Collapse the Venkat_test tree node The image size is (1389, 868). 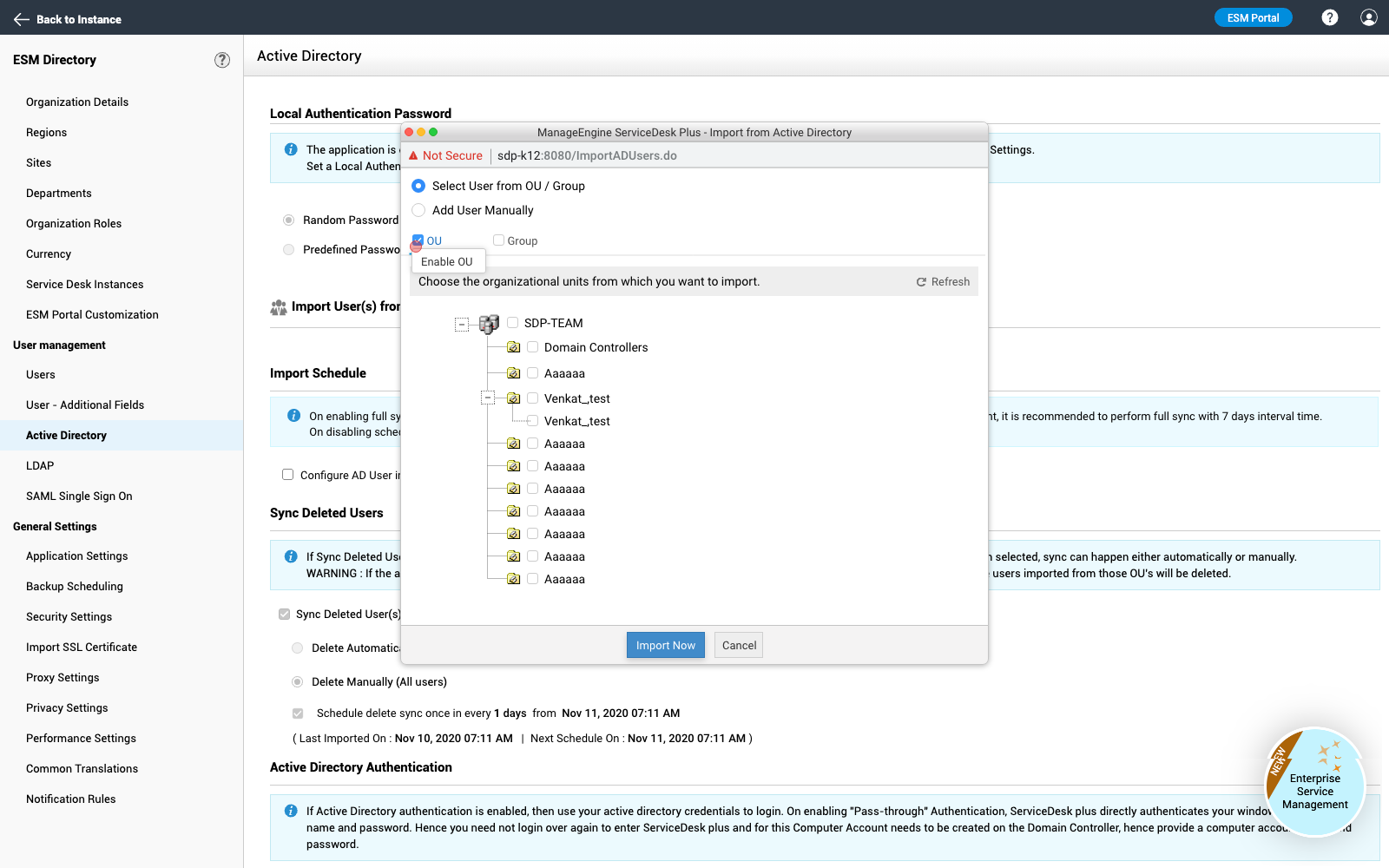[x=488, y=398]
